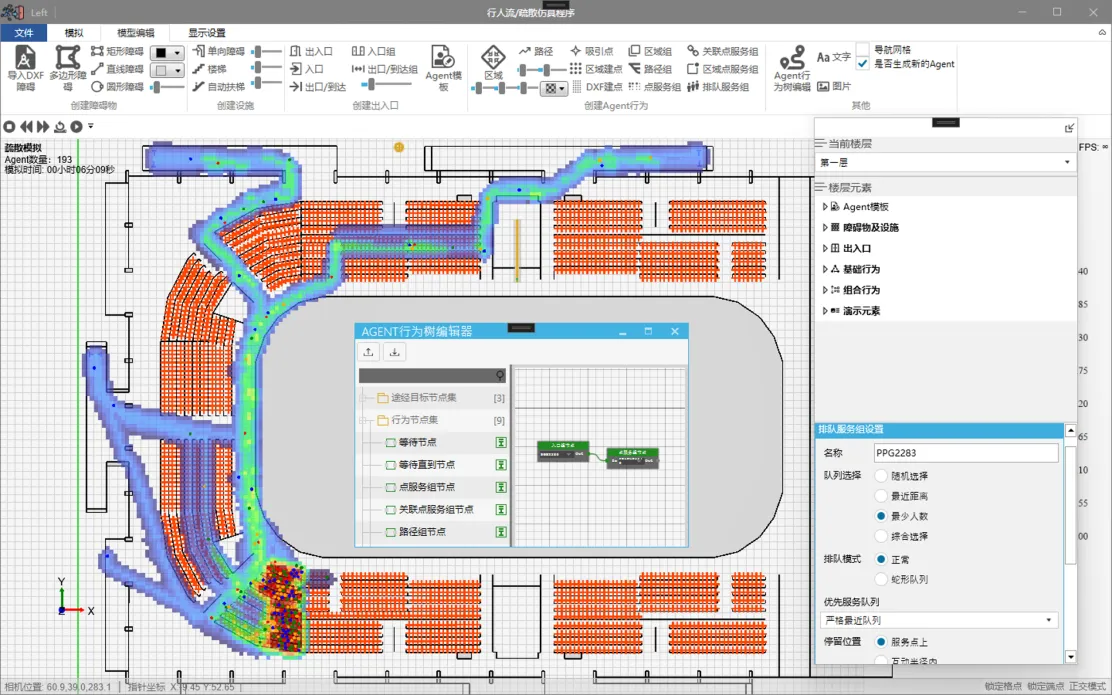This screenshot has width=1112, height=695.
Task: Expand the 障碍物及设施 tree node
Action: [x=825, y=228]
